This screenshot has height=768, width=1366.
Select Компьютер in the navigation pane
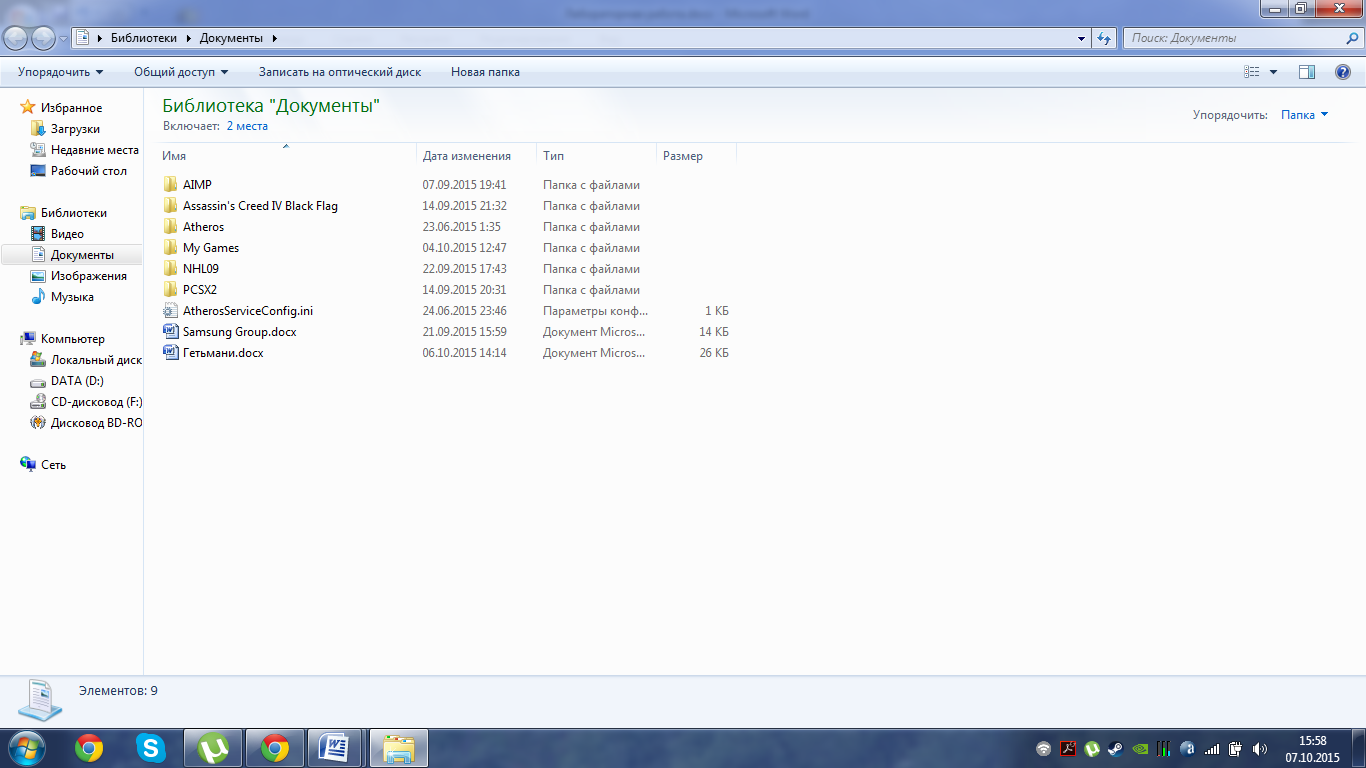point(72,339)
